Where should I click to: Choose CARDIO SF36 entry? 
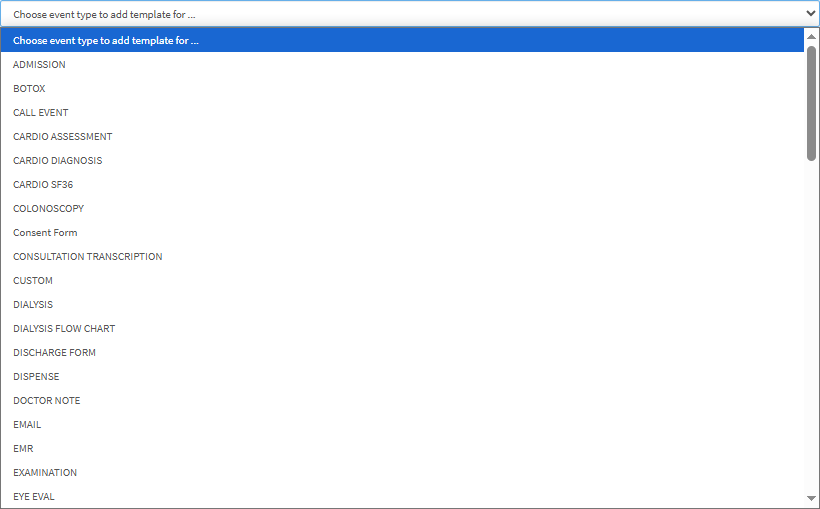402,185
